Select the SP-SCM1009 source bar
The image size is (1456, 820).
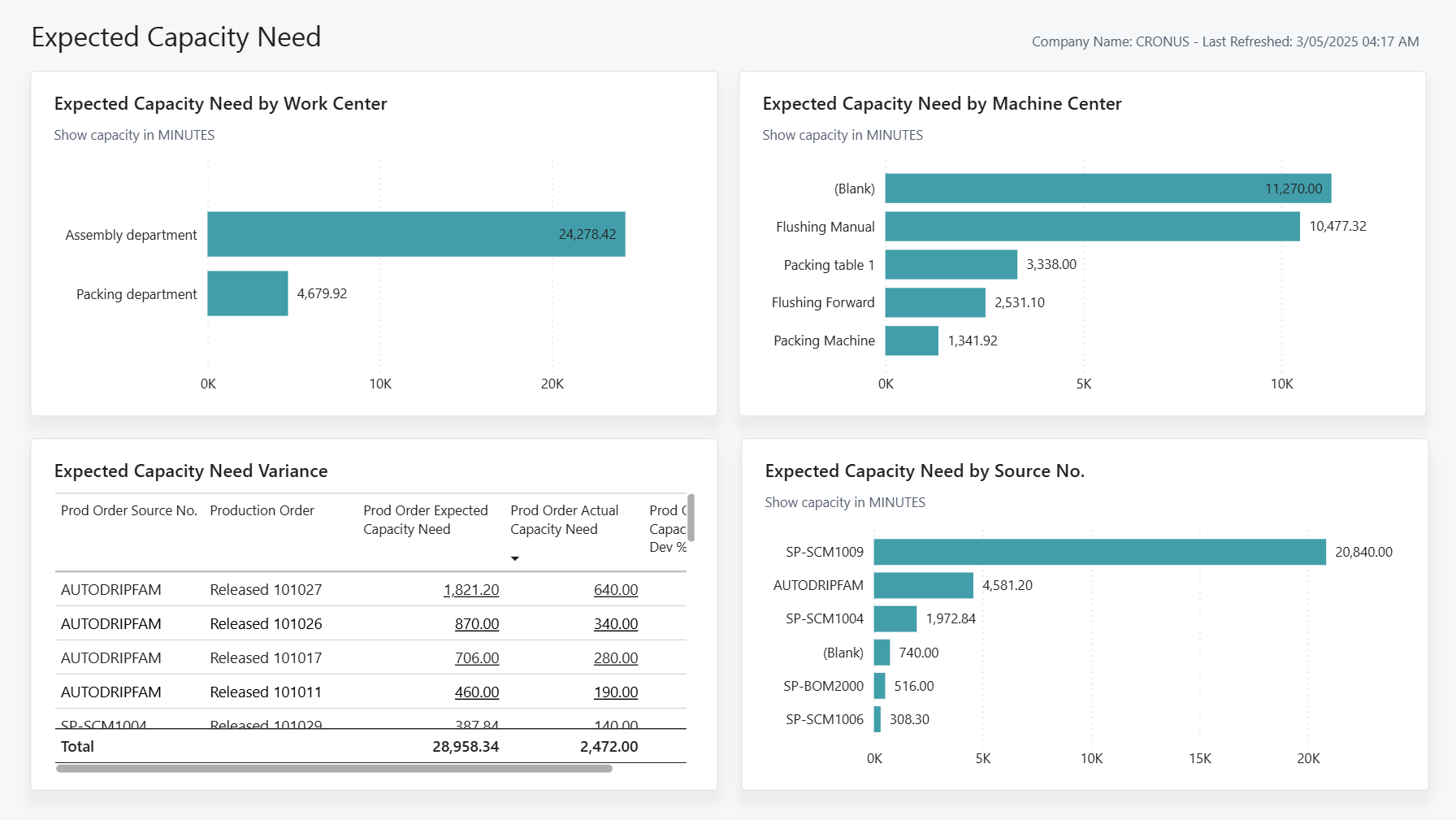1097,551
